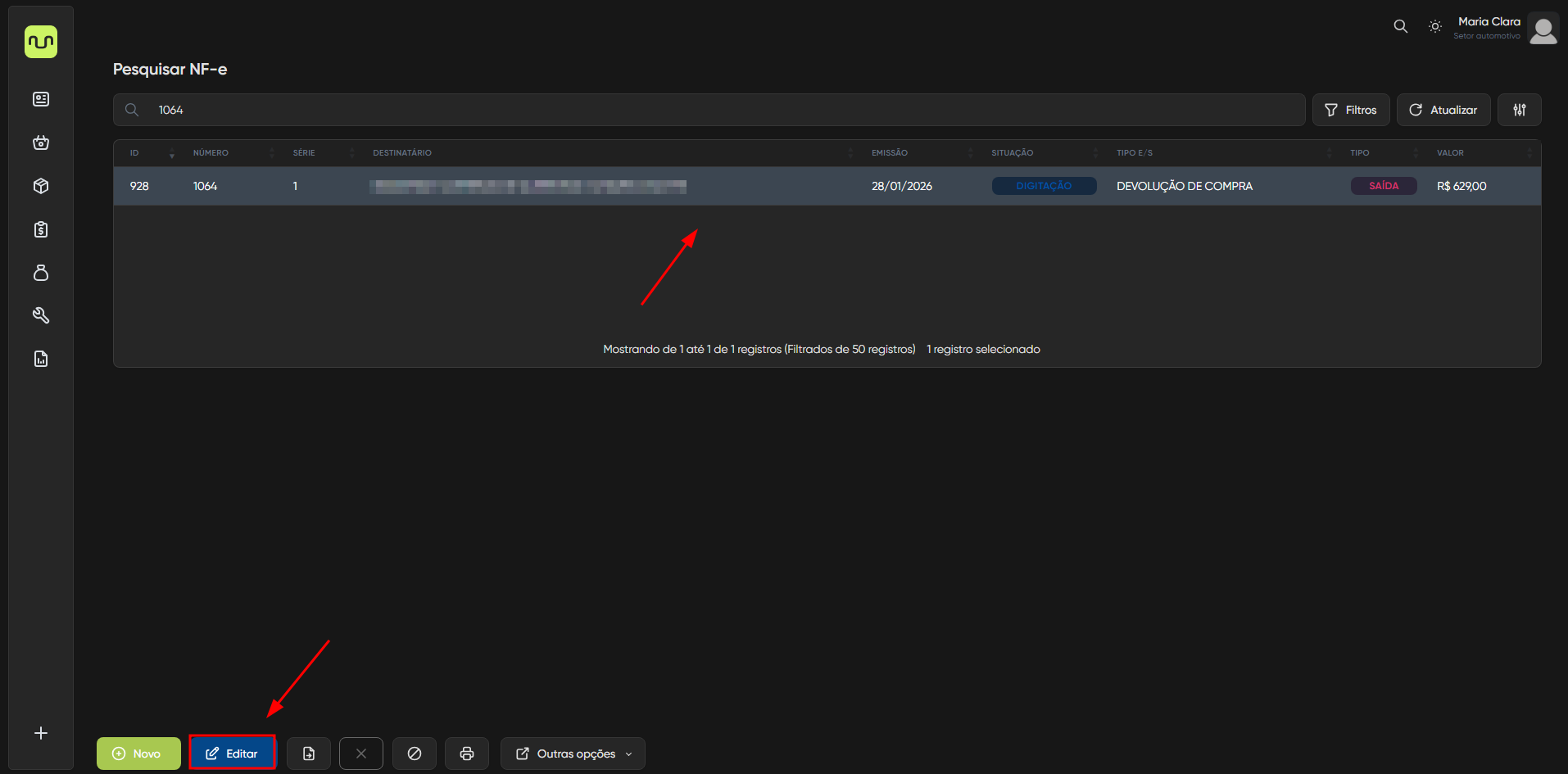
Task: Click the printer icon button
Action: pyautogui.click(x=467, y=754)
